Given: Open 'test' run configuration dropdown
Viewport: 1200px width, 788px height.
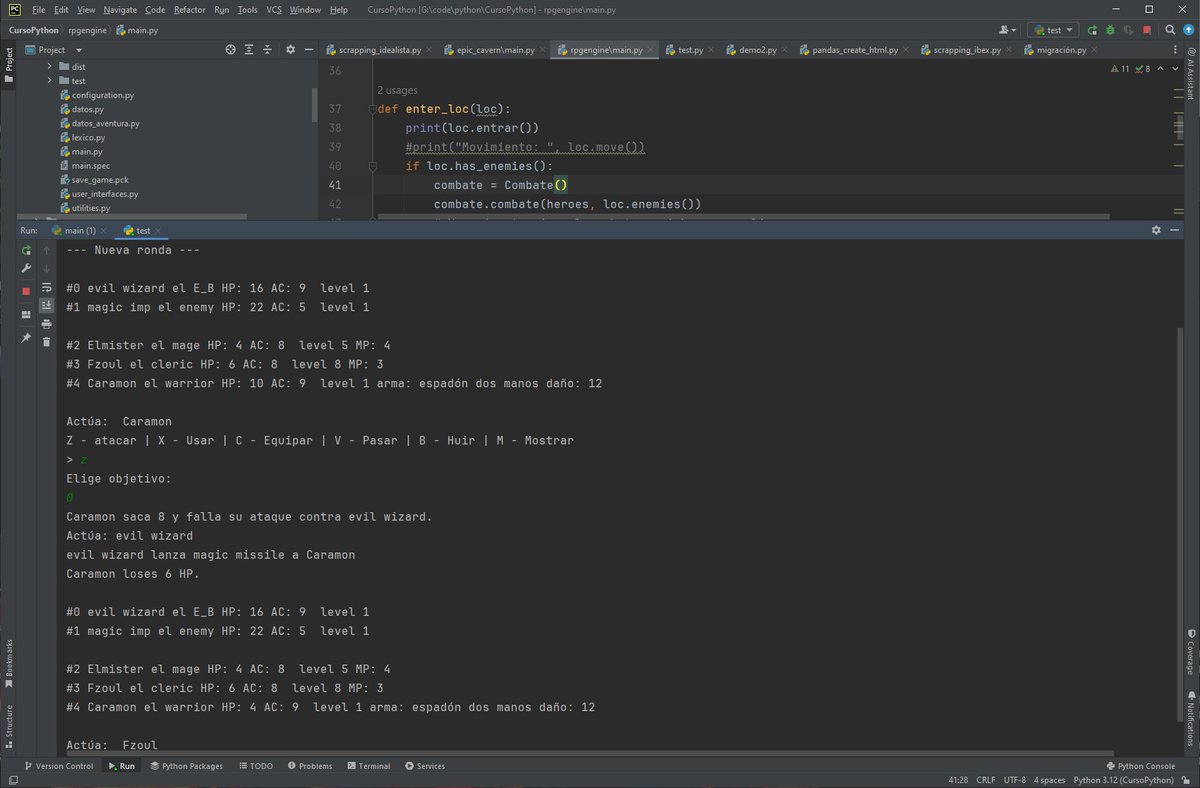Looking at the screenshot, I should click(1053, 30).
